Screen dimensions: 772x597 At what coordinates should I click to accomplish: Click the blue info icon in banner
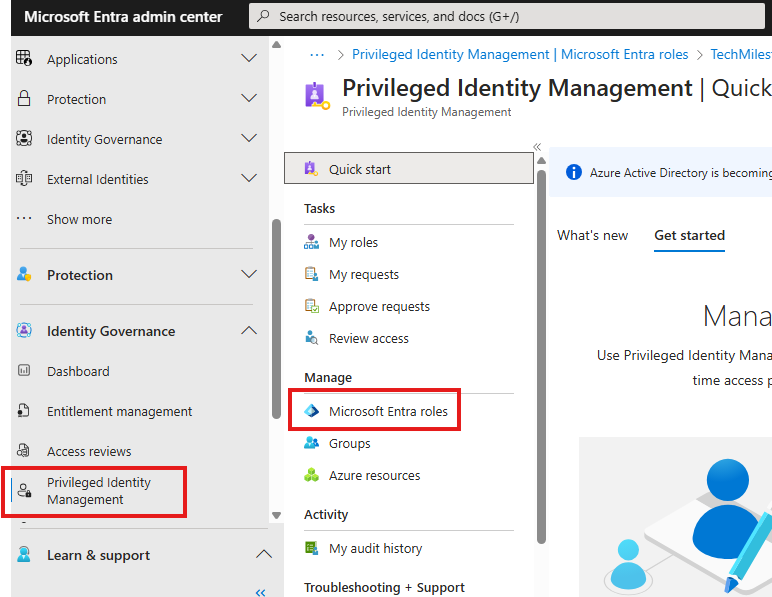coord(574,172)
